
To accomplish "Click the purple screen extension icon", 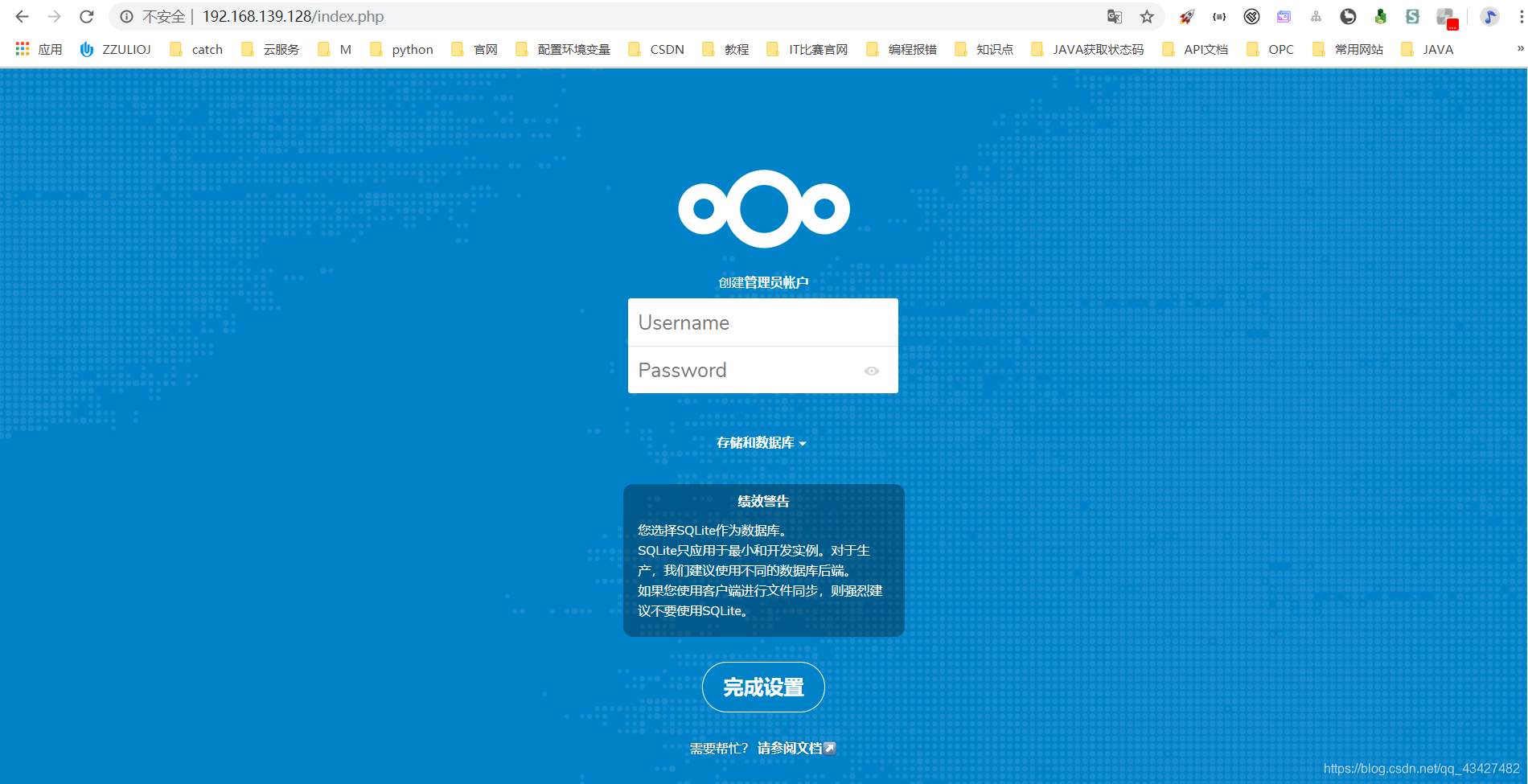I will tap(1284, 16).
